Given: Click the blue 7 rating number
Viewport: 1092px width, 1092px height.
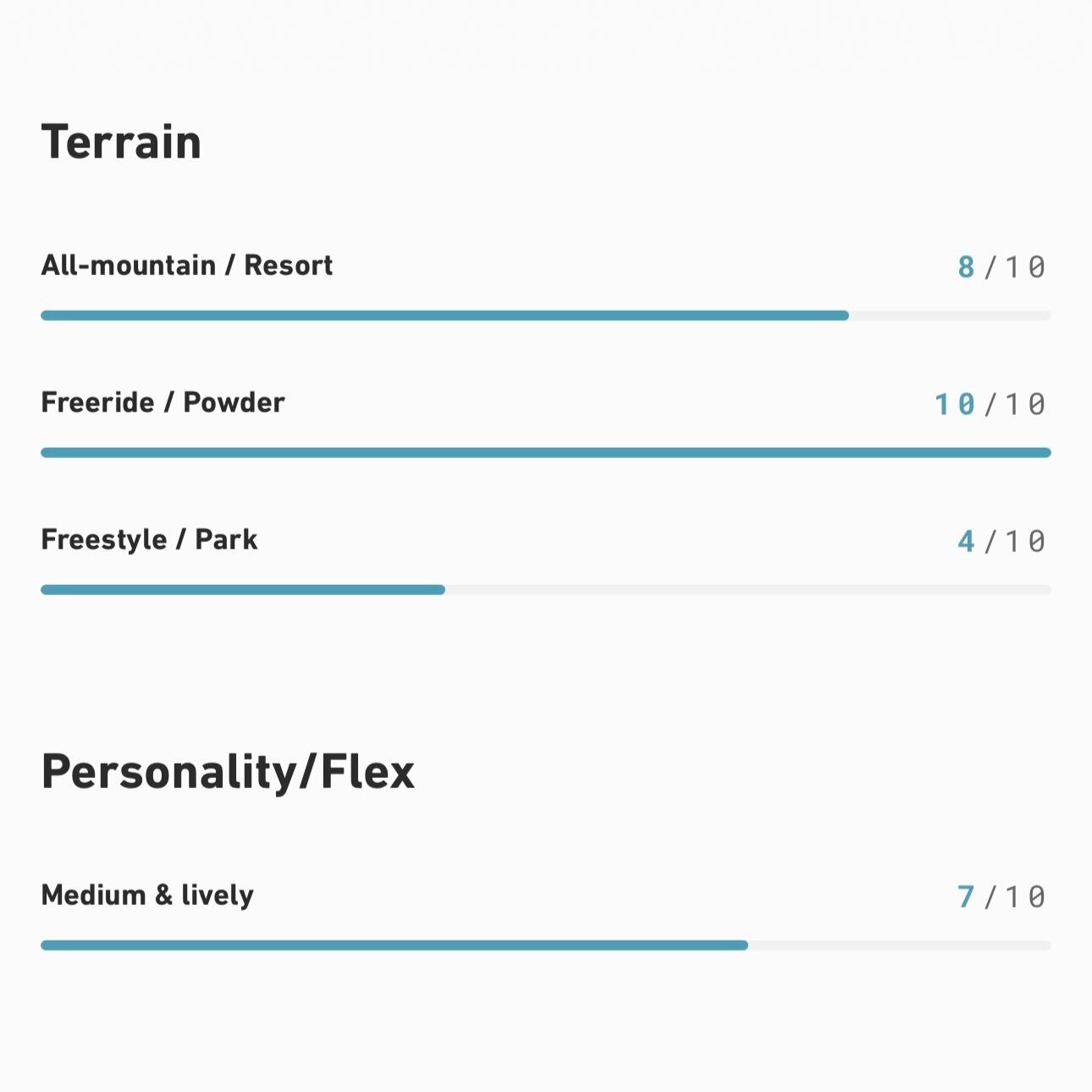Looking at the screenshot, I should point(966,897).
